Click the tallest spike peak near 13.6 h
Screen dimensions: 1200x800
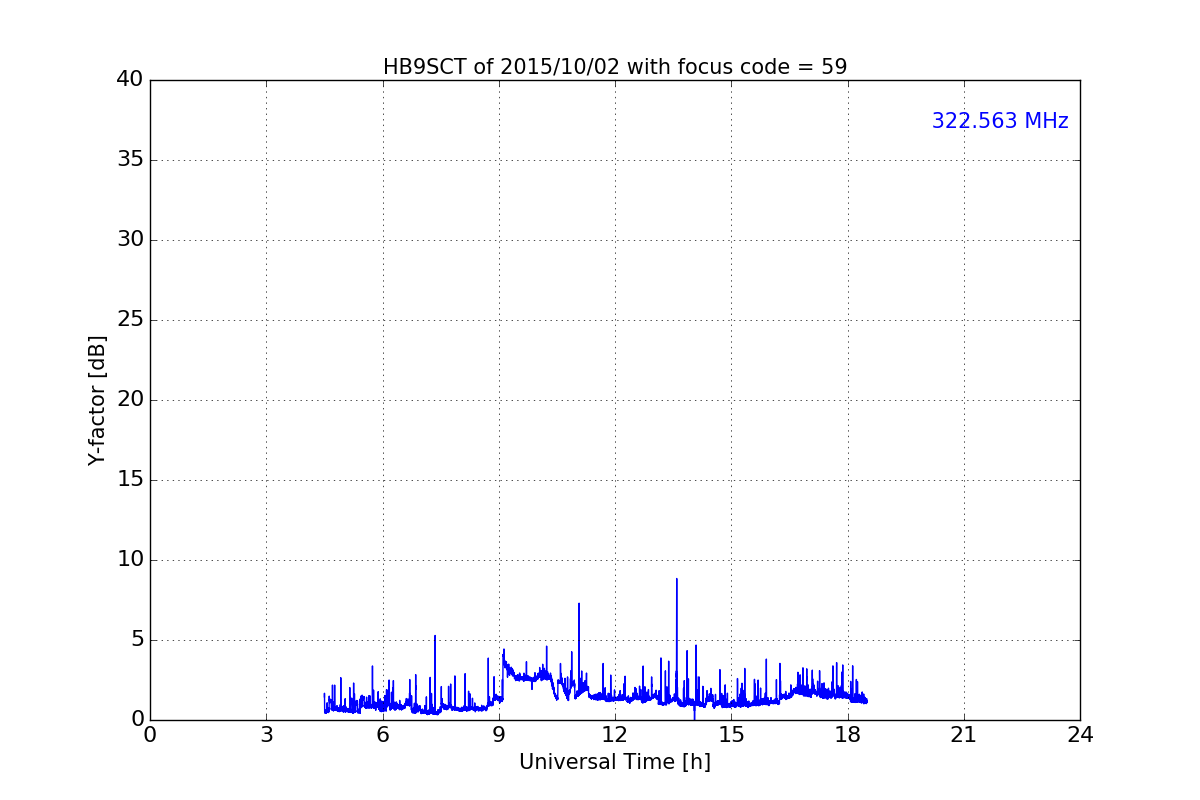click(677, 579)
